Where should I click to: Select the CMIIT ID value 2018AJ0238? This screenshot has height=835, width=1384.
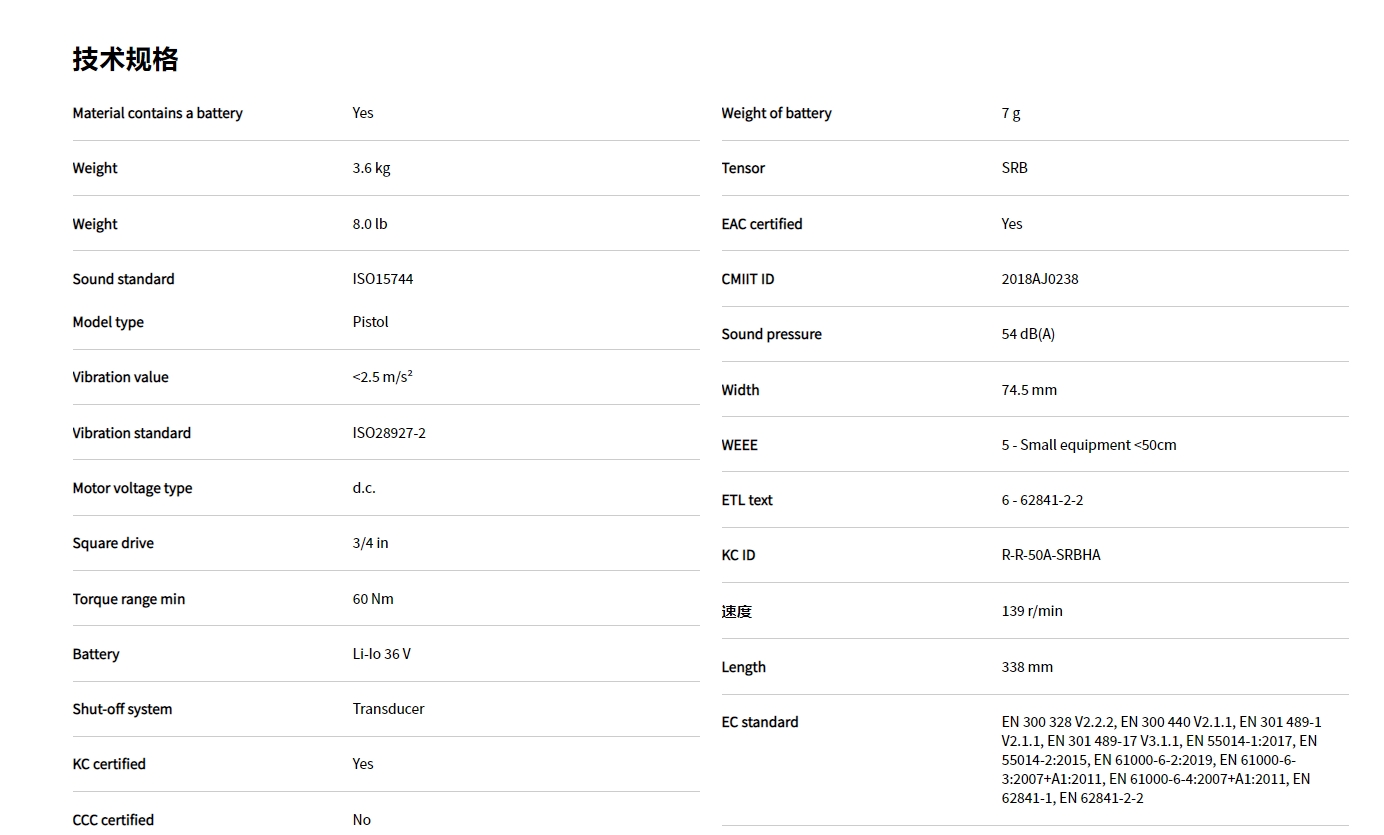coord(1039,279)
